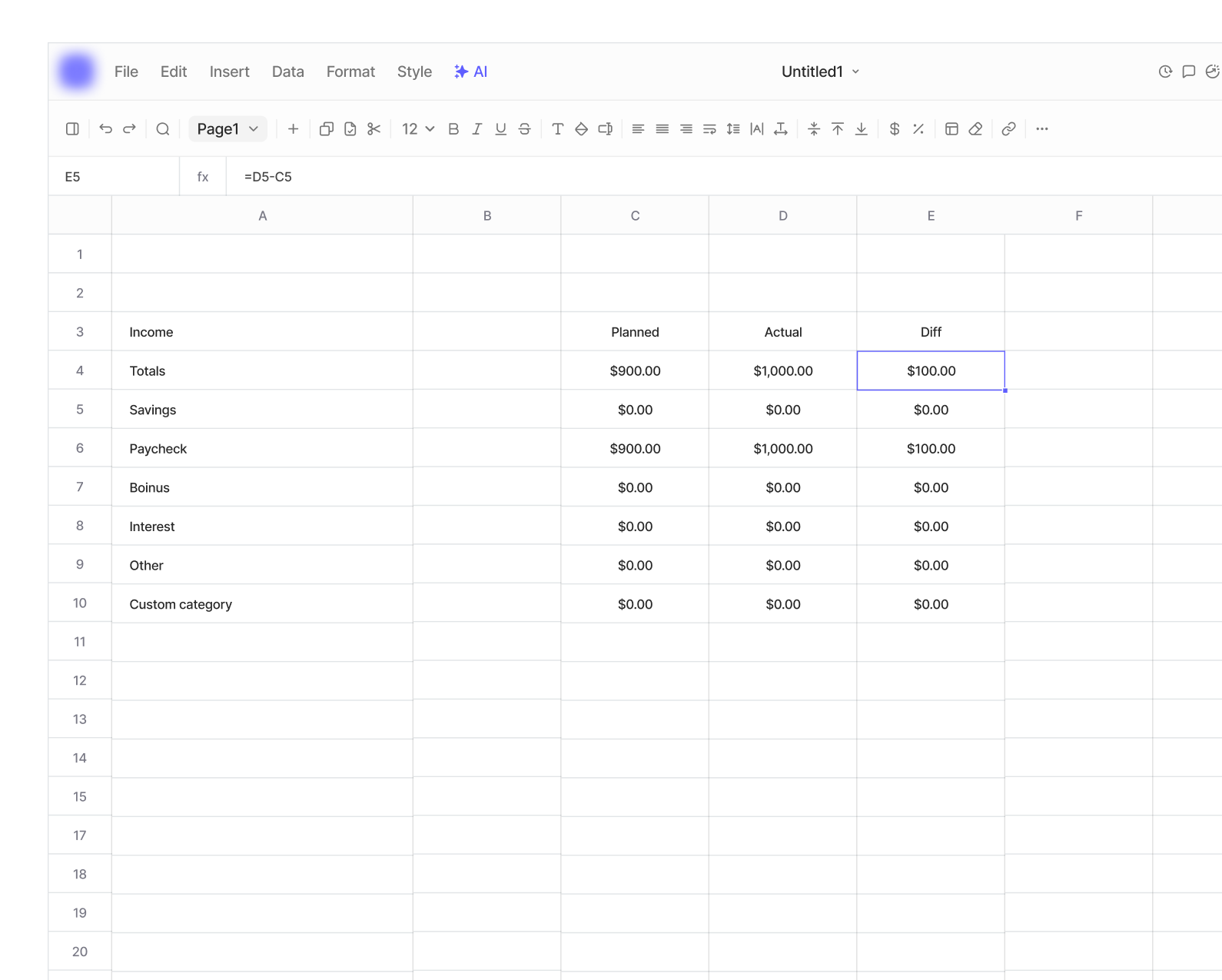1222x980 pixels.
Task: Copy selection with the copy icon
Action: coord(327,129)
